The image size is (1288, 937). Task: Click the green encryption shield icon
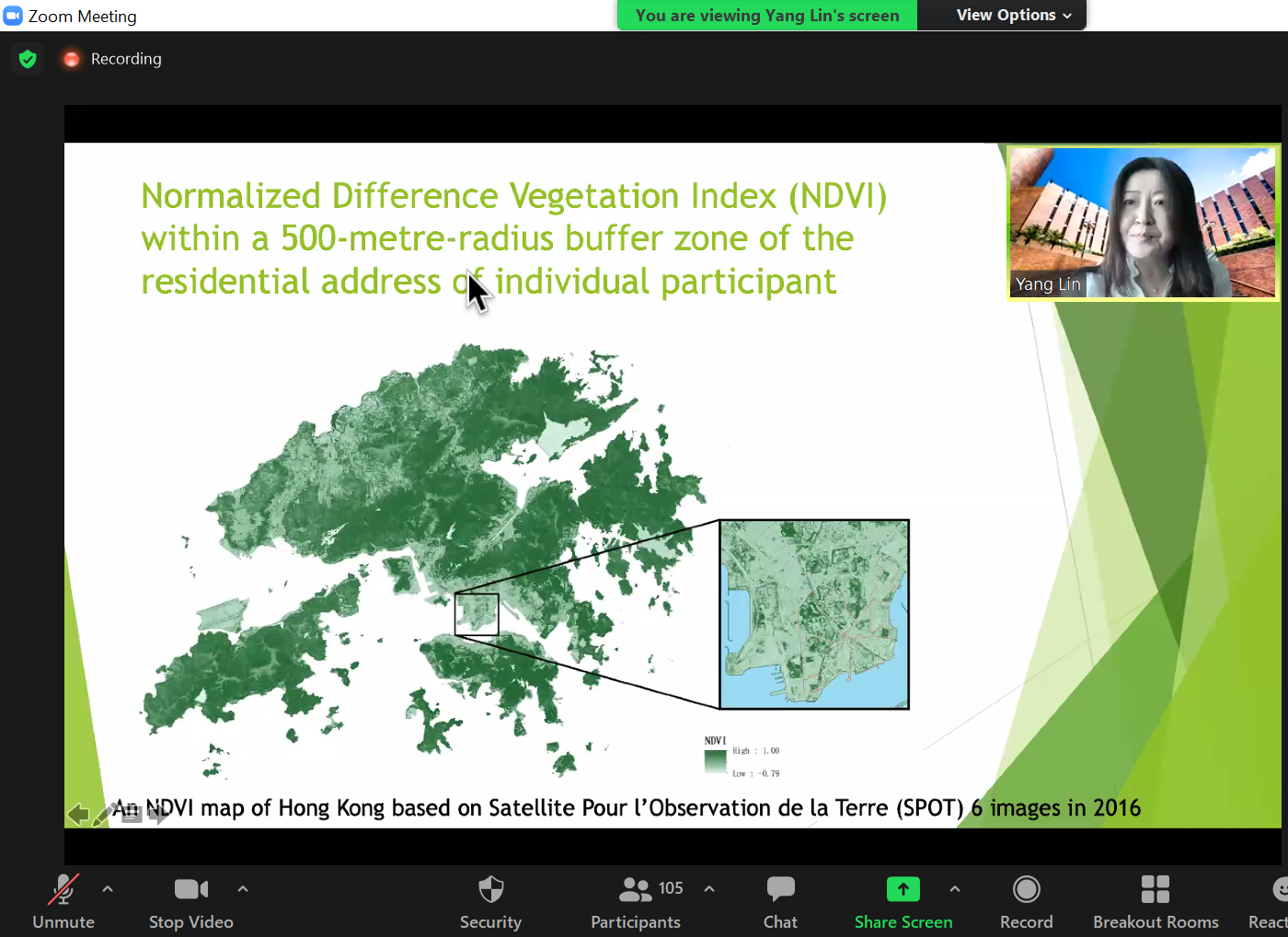click(x=28, y=59)
